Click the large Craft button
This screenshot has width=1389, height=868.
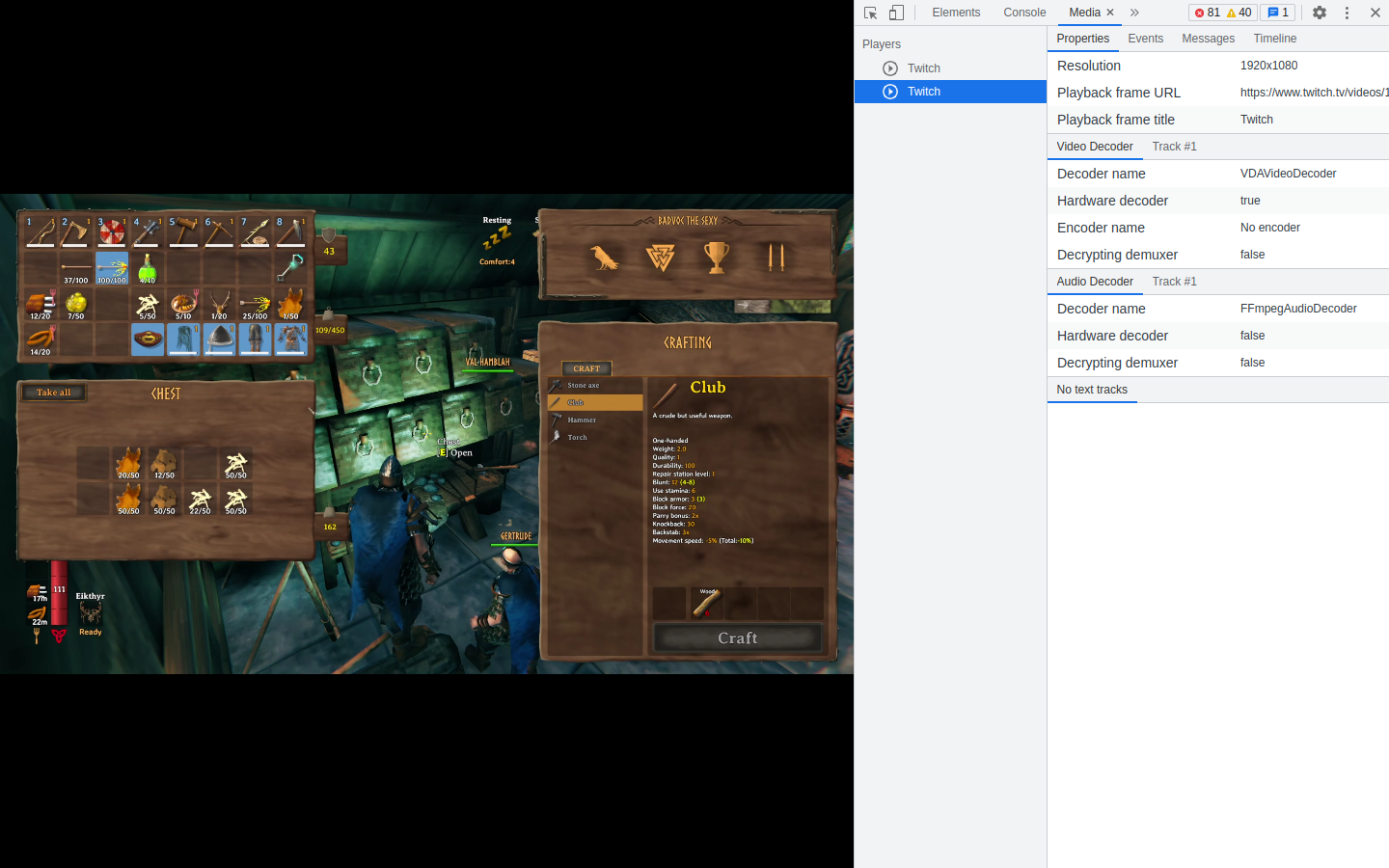[738, 637]
